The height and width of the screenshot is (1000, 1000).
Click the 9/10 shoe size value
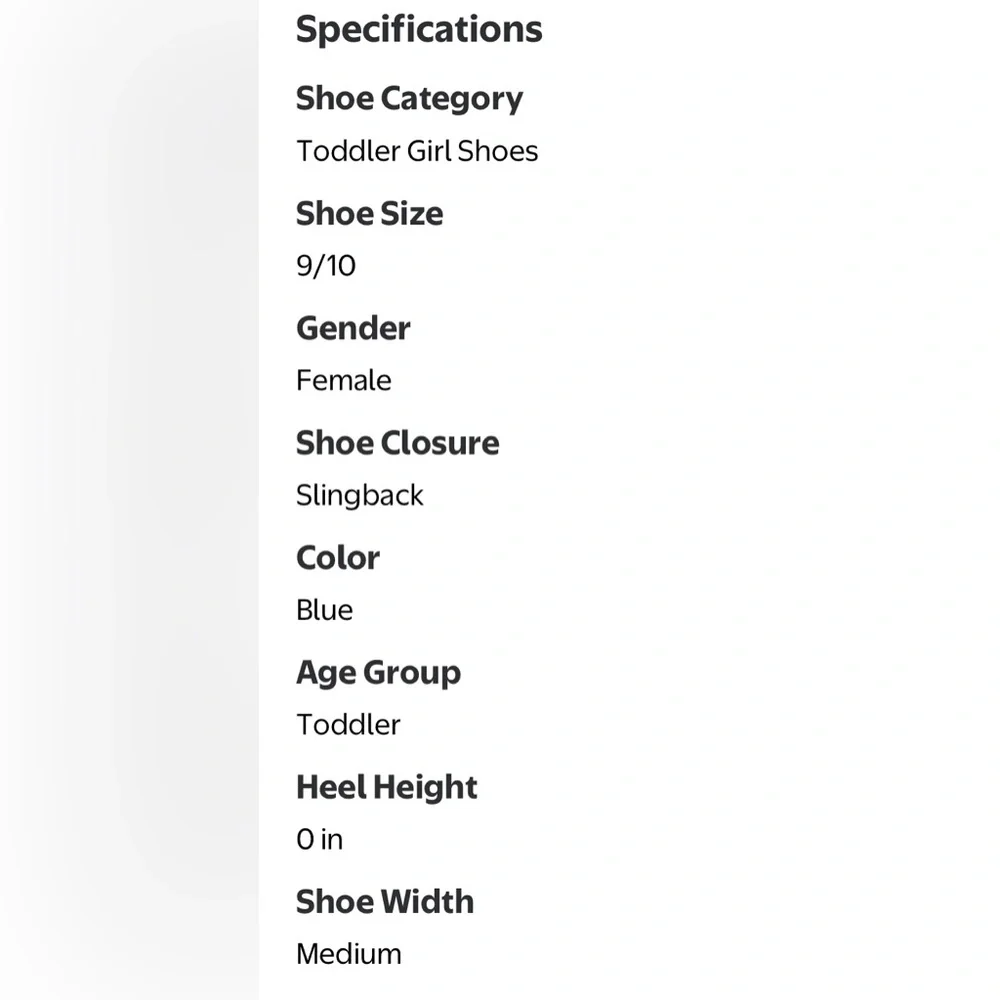326,266
